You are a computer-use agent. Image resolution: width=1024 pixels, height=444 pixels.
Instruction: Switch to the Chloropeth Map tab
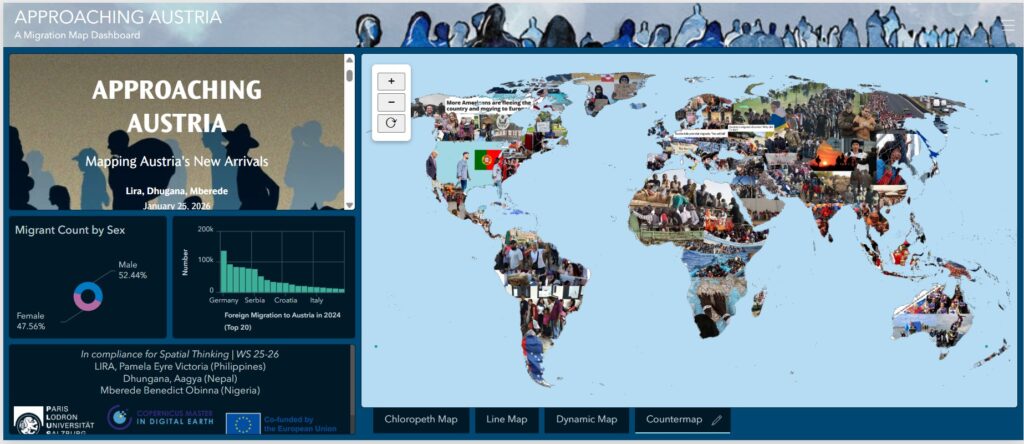click(x=420, y=420)
